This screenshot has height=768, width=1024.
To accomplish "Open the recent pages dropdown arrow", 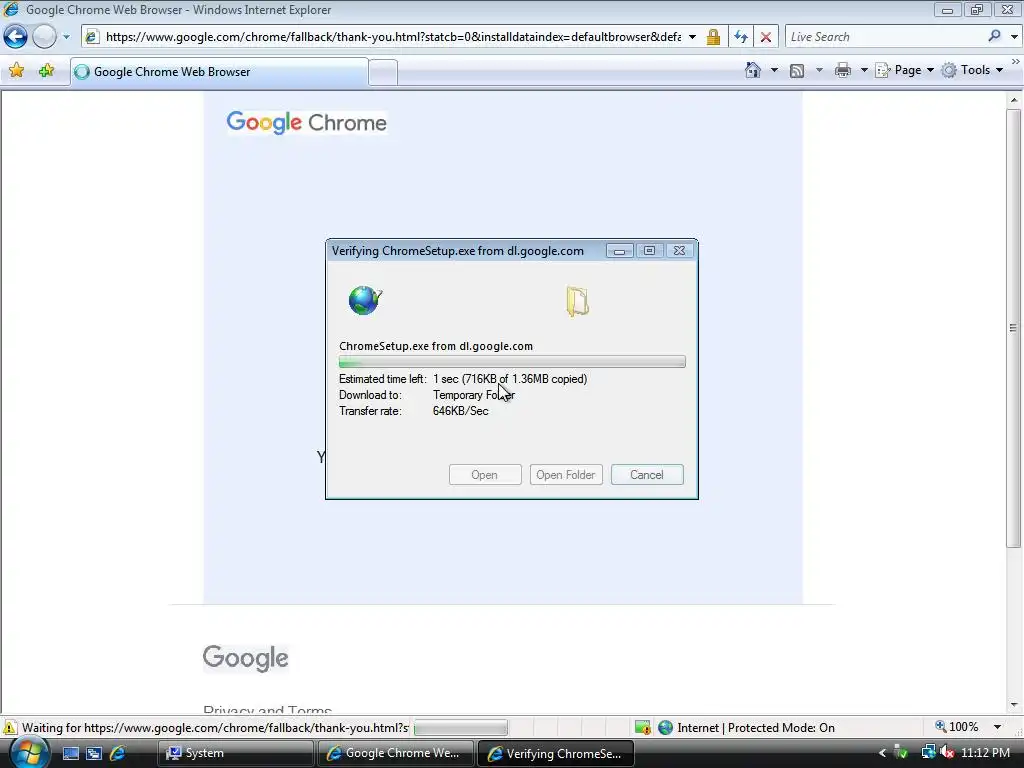I will coord(66,37).
